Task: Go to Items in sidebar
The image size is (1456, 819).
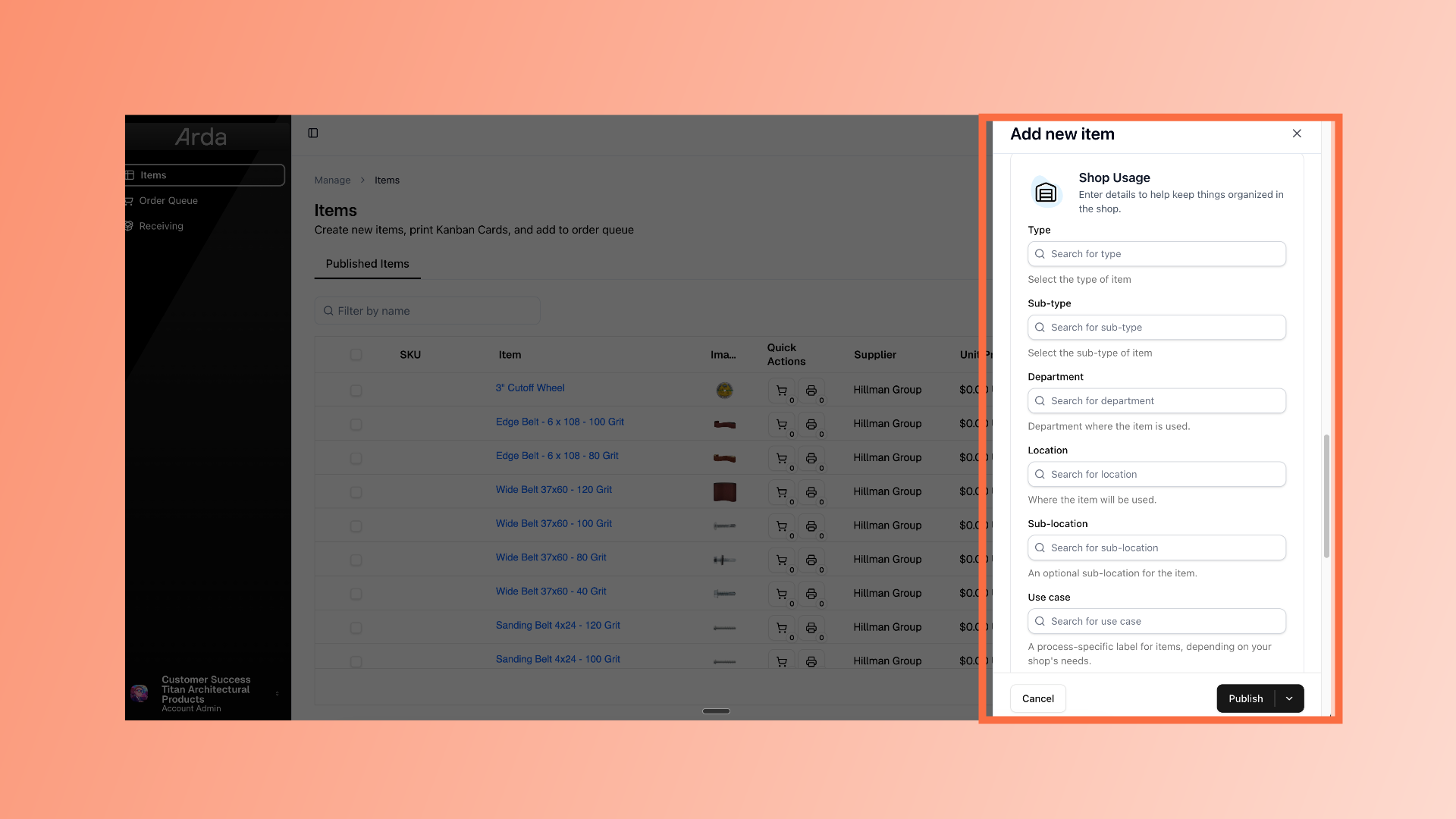Action: (x=205, y=175)
